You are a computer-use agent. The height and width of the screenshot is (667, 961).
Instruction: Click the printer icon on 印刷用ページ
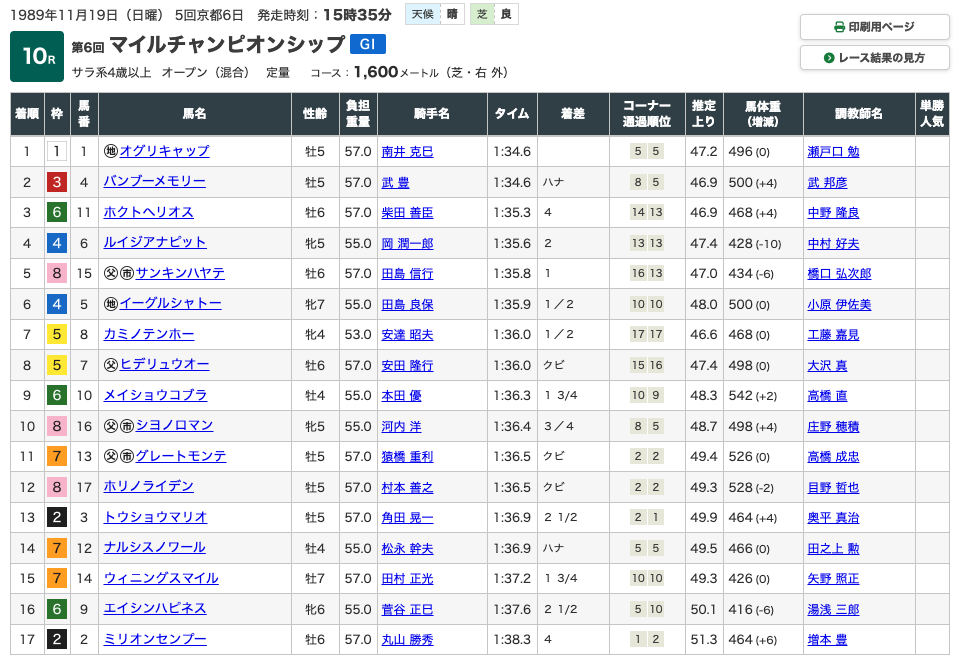coord(839,27)
